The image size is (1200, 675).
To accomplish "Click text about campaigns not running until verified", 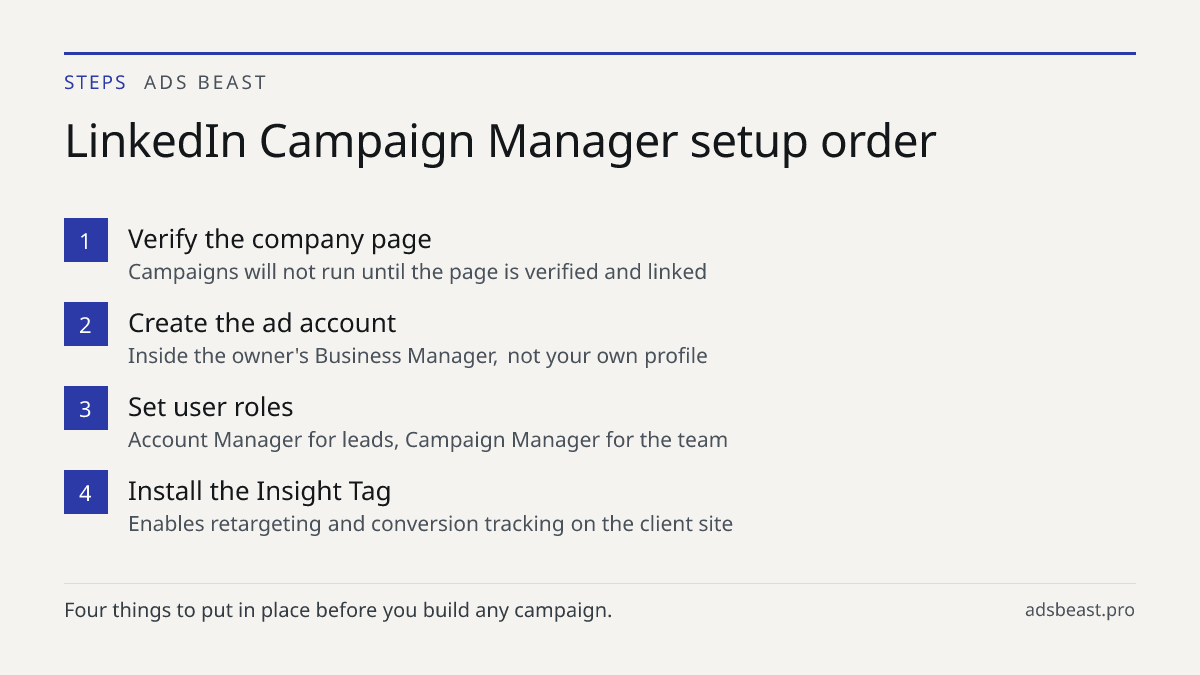I will 417,272.
